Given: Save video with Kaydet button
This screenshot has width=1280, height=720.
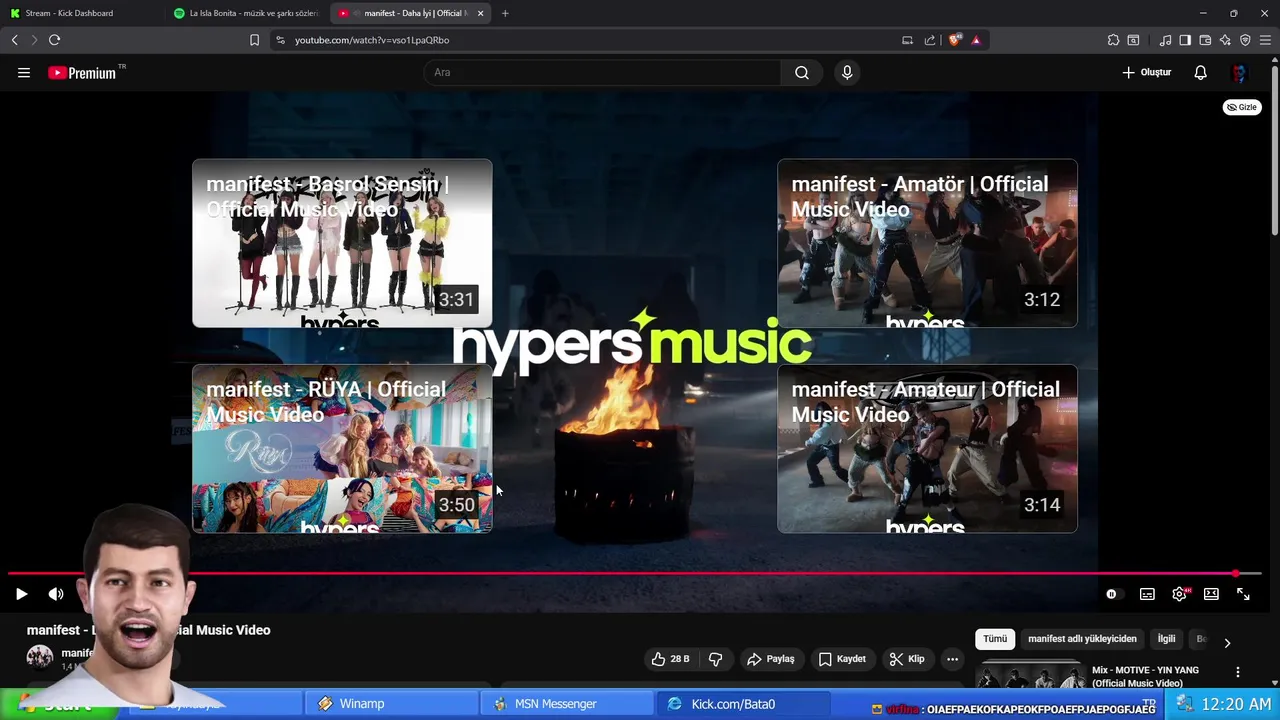Looking at the screenshot, I should [x=842, y=659].
